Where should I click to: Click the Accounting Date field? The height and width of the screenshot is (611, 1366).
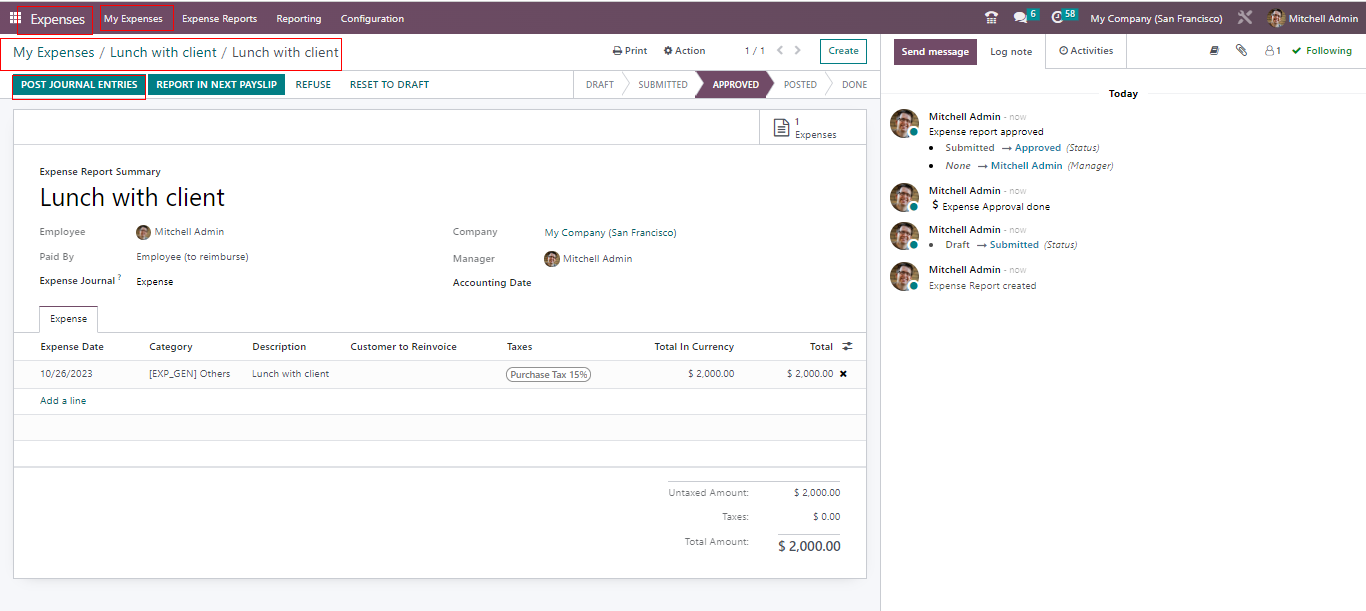(x=690, y=283)
